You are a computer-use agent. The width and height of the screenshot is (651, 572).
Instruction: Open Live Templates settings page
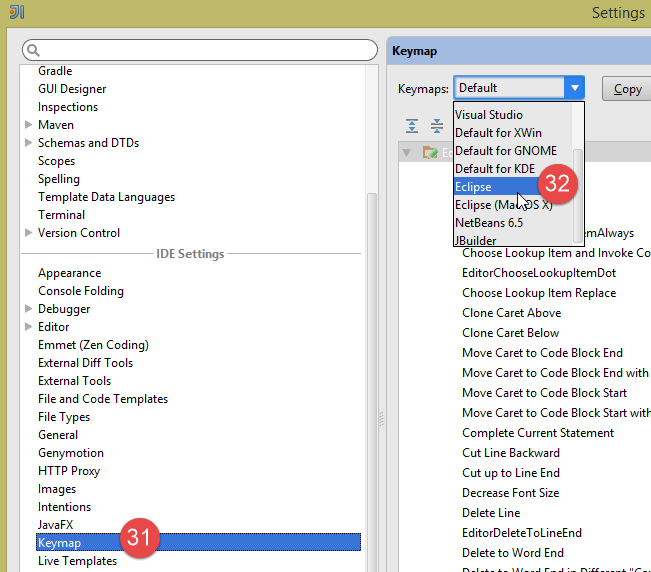tap(77, 561)
